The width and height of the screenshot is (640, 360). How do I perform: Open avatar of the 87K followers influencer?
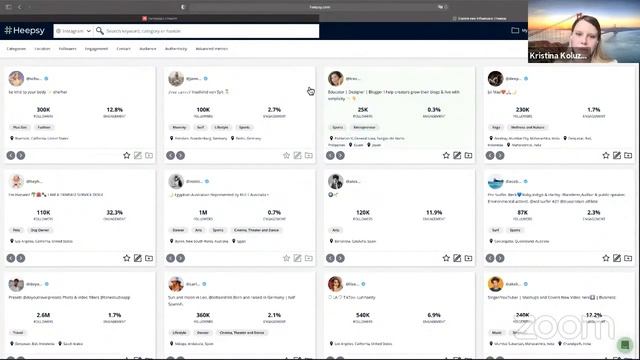tap(496, 182)
